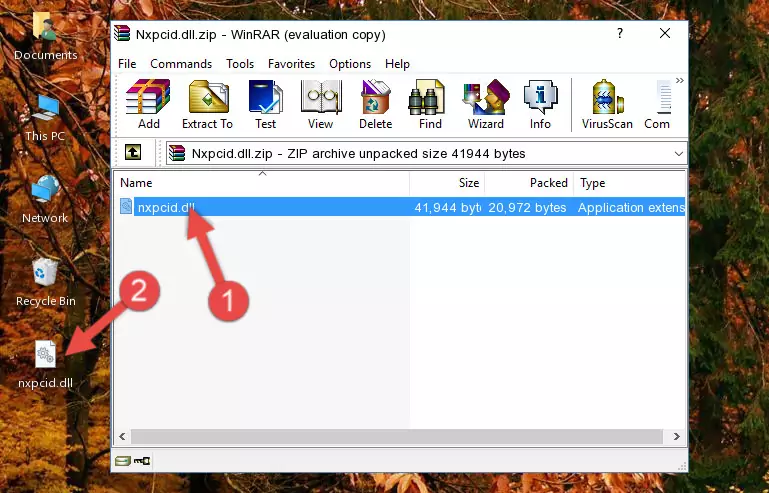This screenshot has height=493, width=769.
Task: Sort by the Size column header
Action: tap(447, 183)
